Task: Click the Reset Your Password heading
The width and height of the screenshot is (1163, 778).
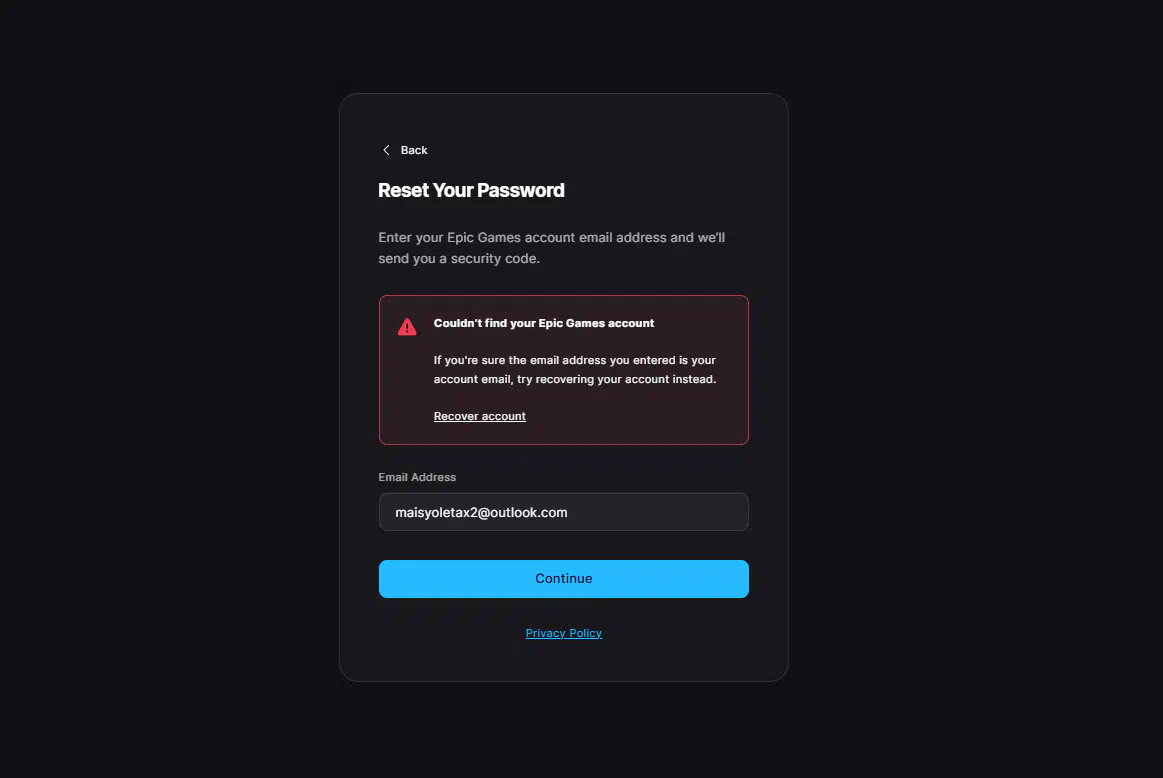Action: tap(471, 190)
